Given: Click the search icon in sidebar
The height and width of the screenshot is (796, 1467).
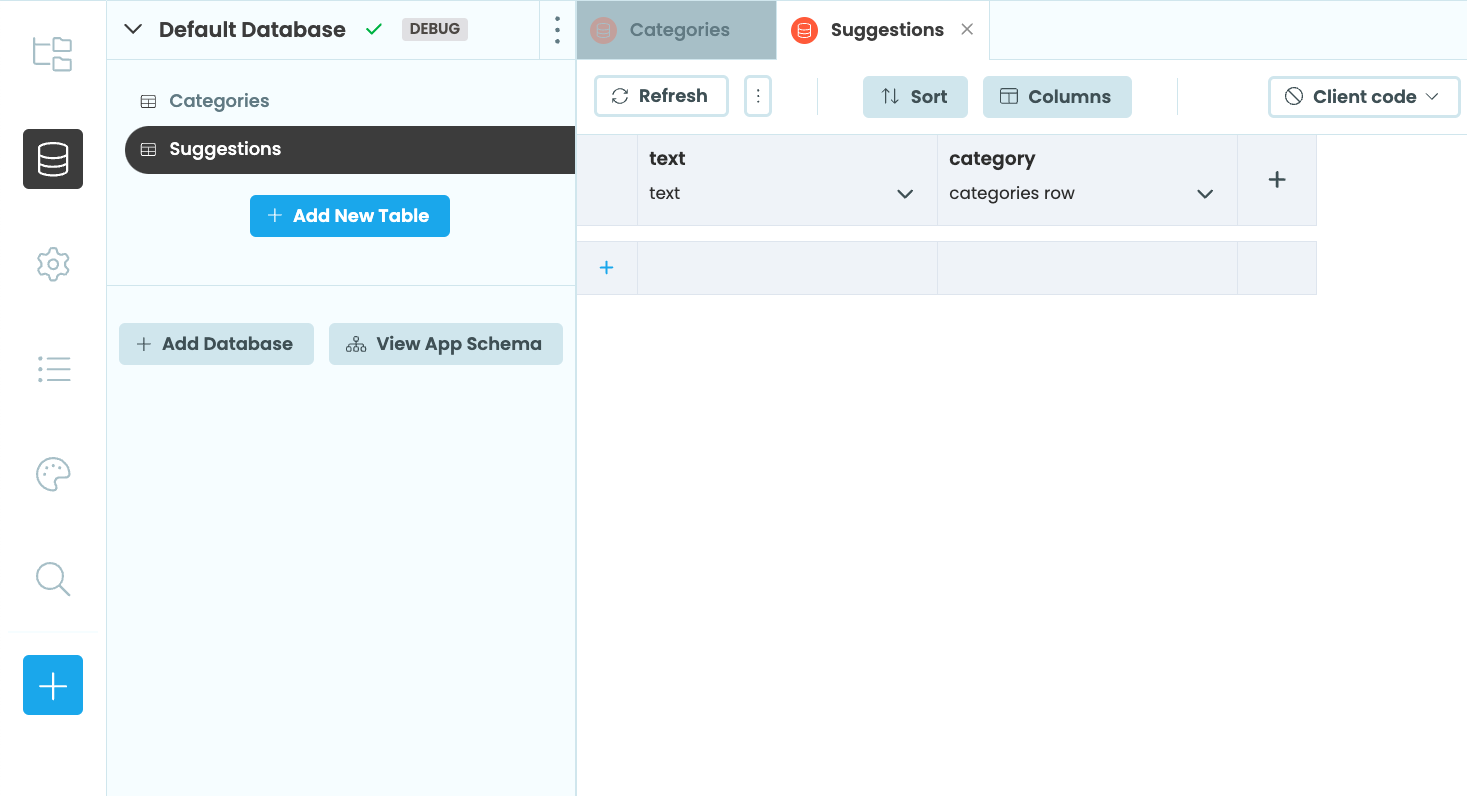Looking at the screenshot, I should pyautogui.click(x=52, y=579).
